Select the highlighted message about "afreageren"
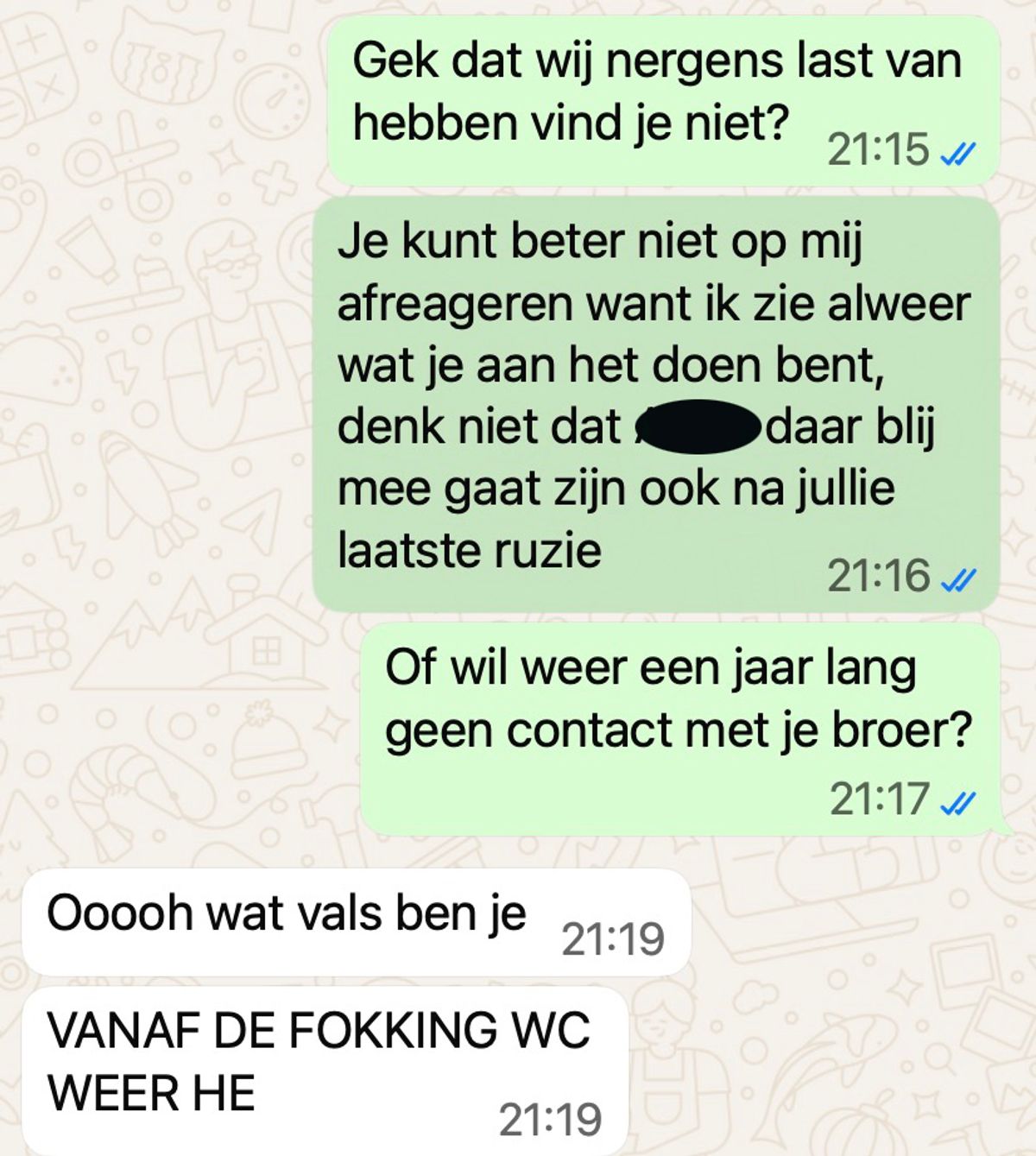 [656, 404]
